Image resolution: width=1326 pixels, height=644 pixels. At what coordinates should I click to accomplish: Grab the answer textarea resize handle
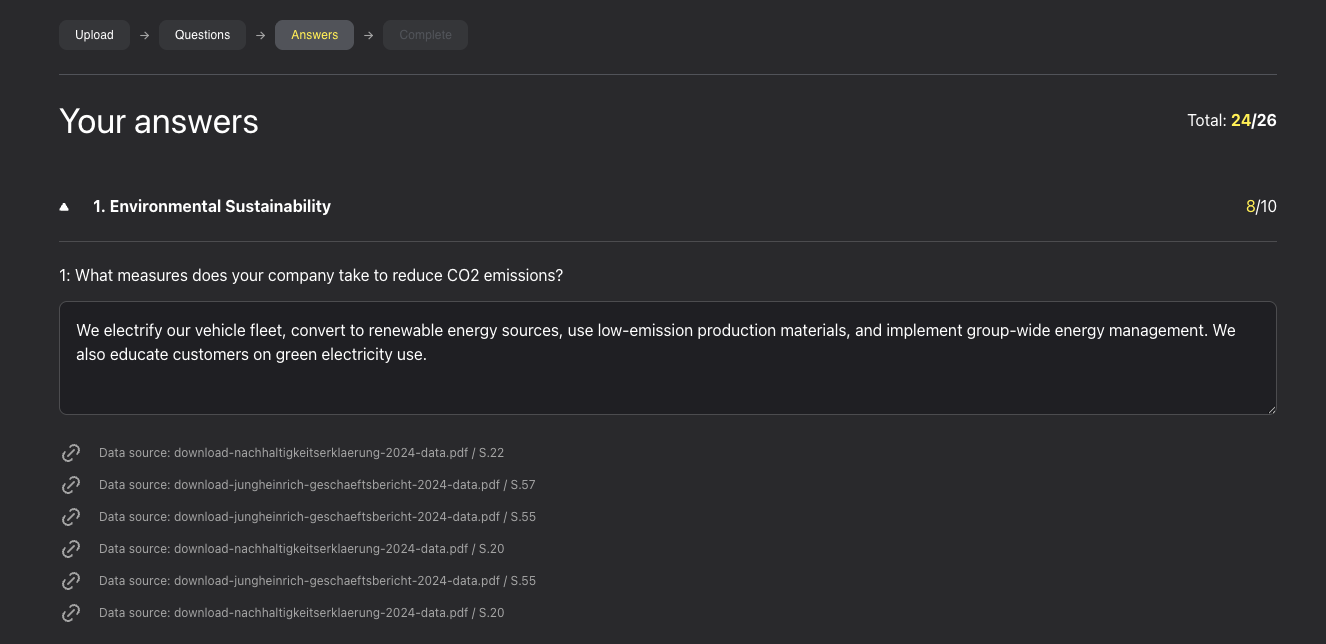pyautogui.click(x=1271, y=409)
